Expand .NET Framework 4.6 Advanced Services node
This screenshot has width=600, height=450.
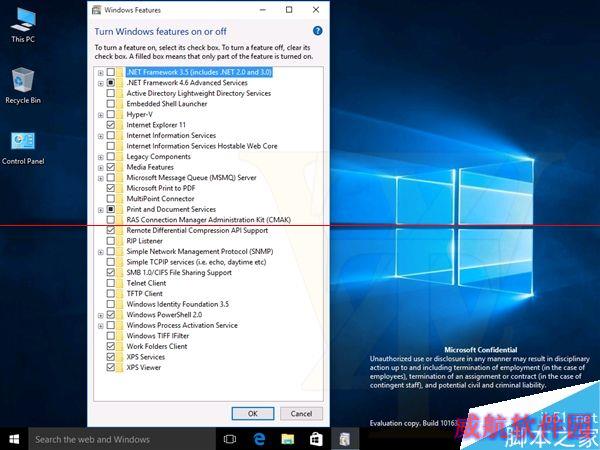point(100,83)
